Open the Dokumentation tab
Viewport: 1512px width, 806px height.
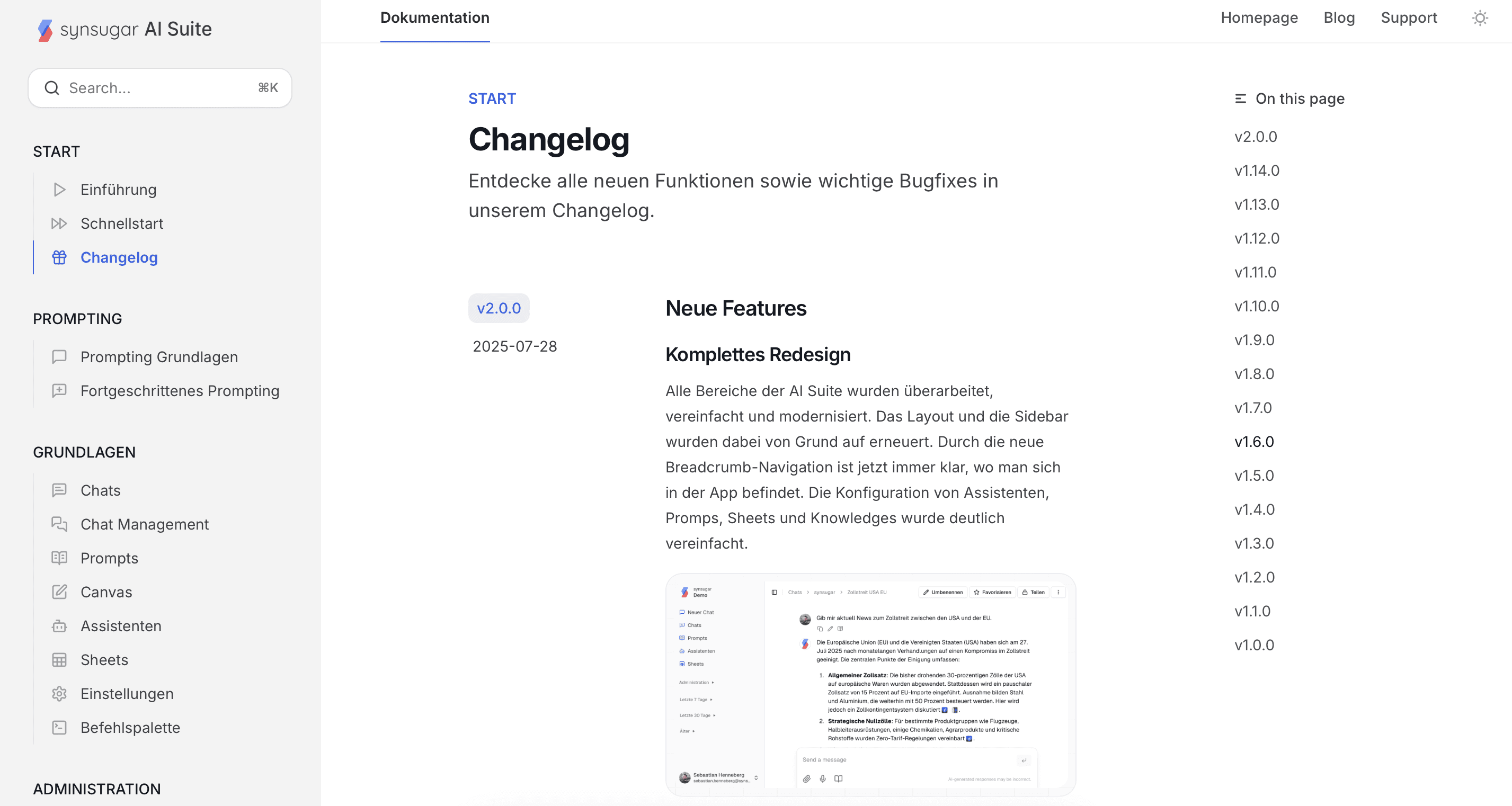point(434,18)
